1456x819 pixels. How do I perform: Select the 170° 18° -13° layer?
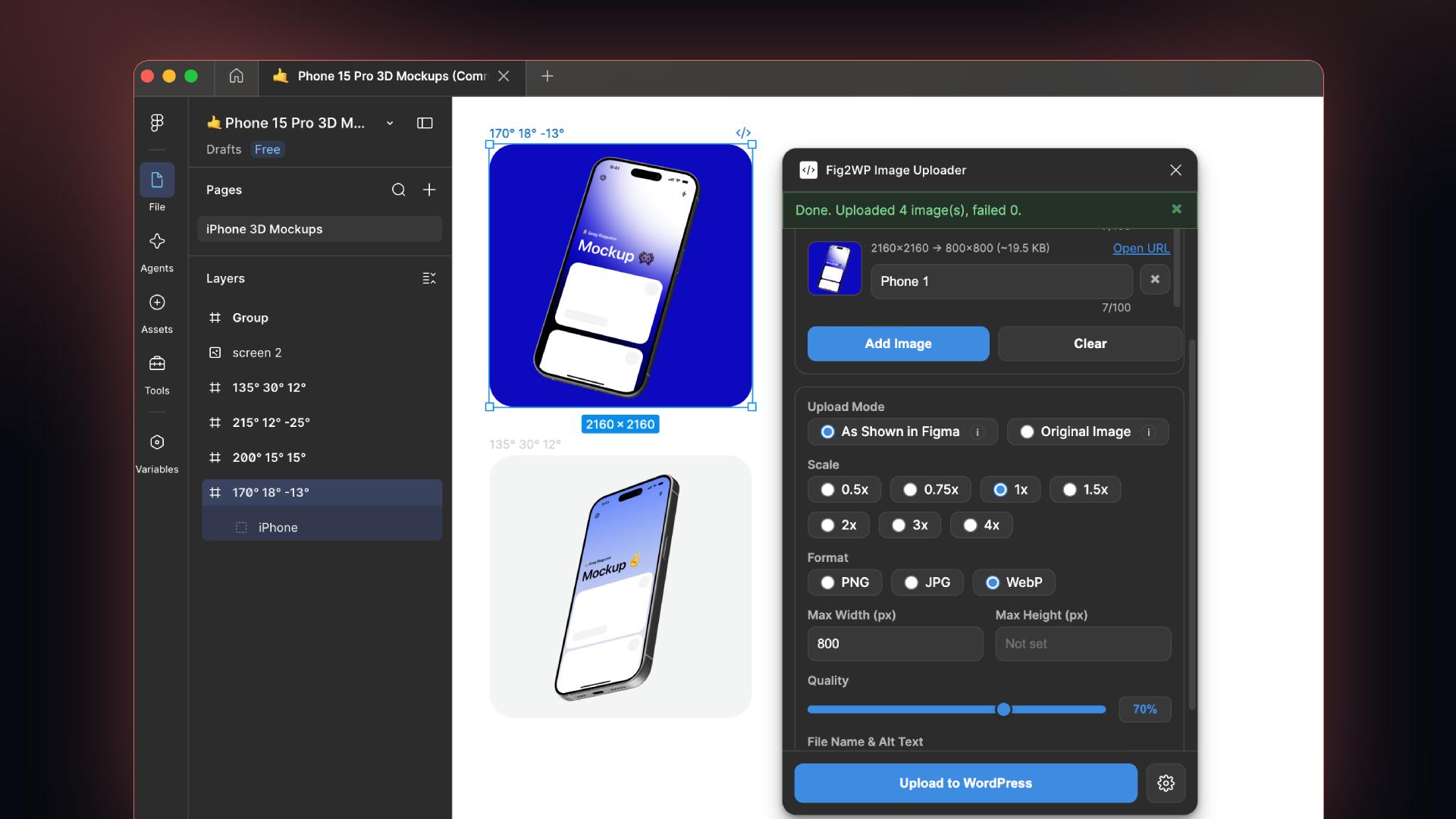(322, 492)
